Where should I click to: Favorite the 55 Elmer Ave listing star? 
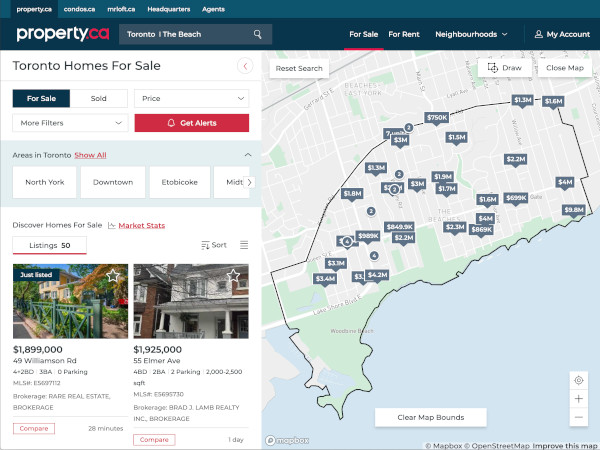(233, 275)
